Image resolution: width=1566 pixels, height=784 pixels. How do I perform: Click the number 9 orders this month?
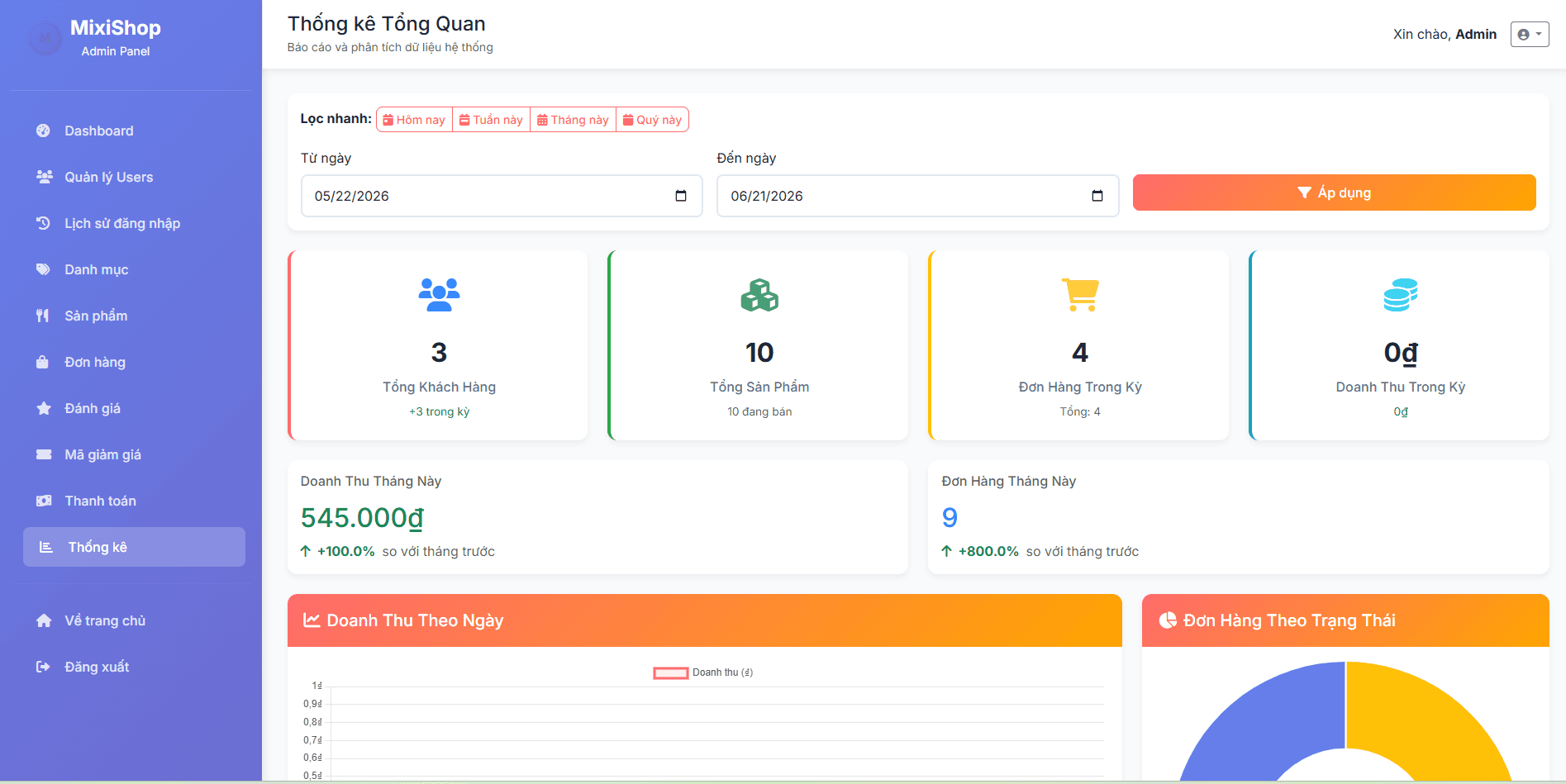tap(950, 517)
